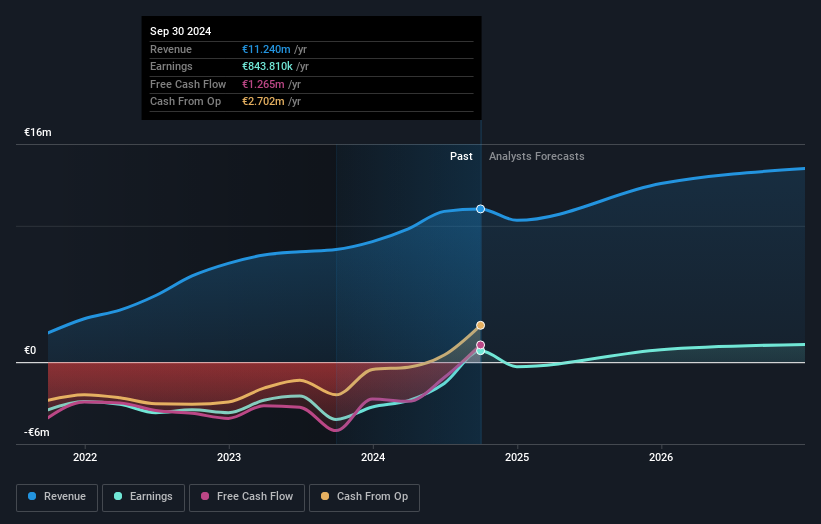The width and height of the screenshot is (821, 524).
Task: Click the Sep 30 2024 tooltip date
Action: tap(181, 31)
